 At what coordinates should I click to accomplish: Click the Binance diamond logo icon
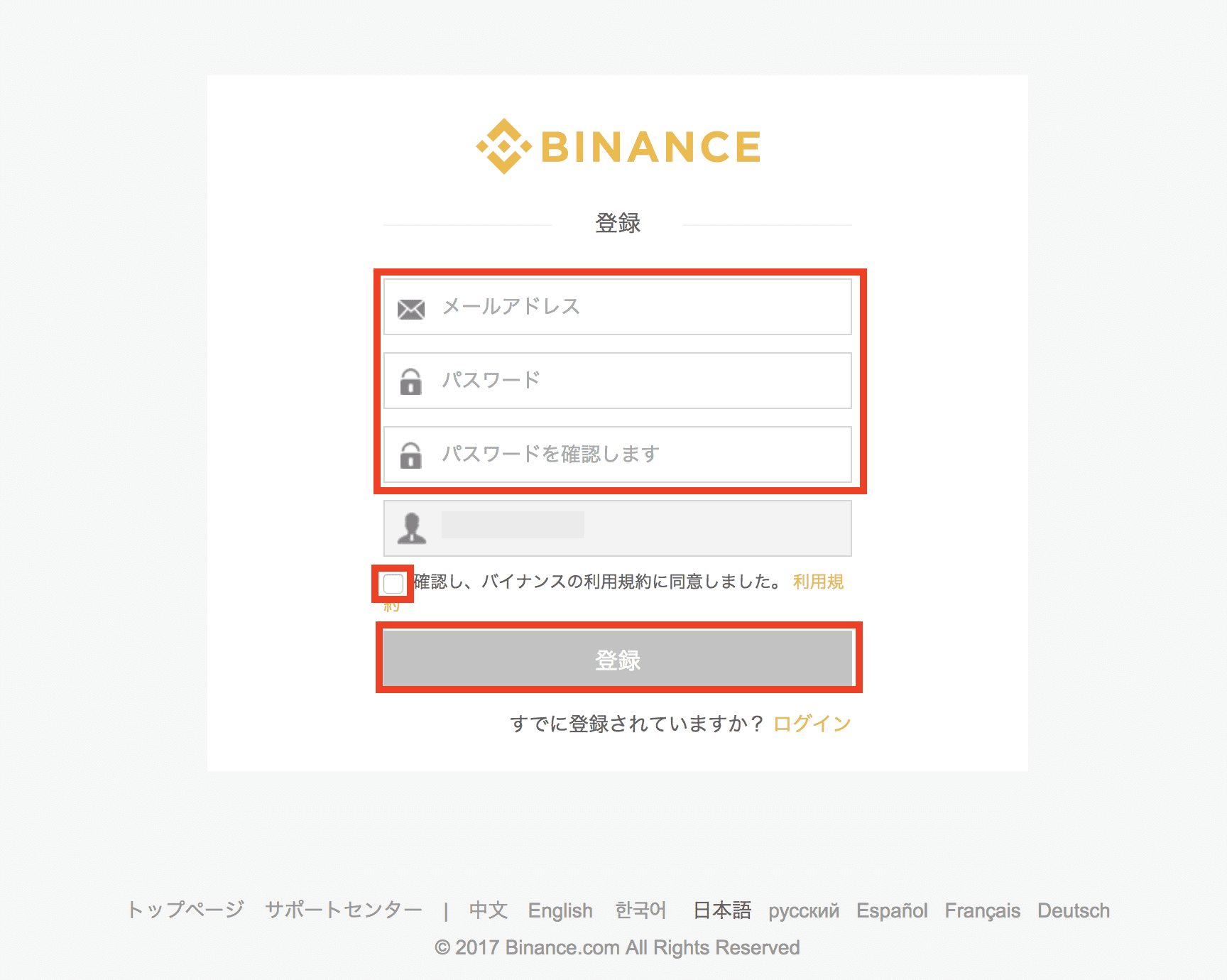point(503,146)
